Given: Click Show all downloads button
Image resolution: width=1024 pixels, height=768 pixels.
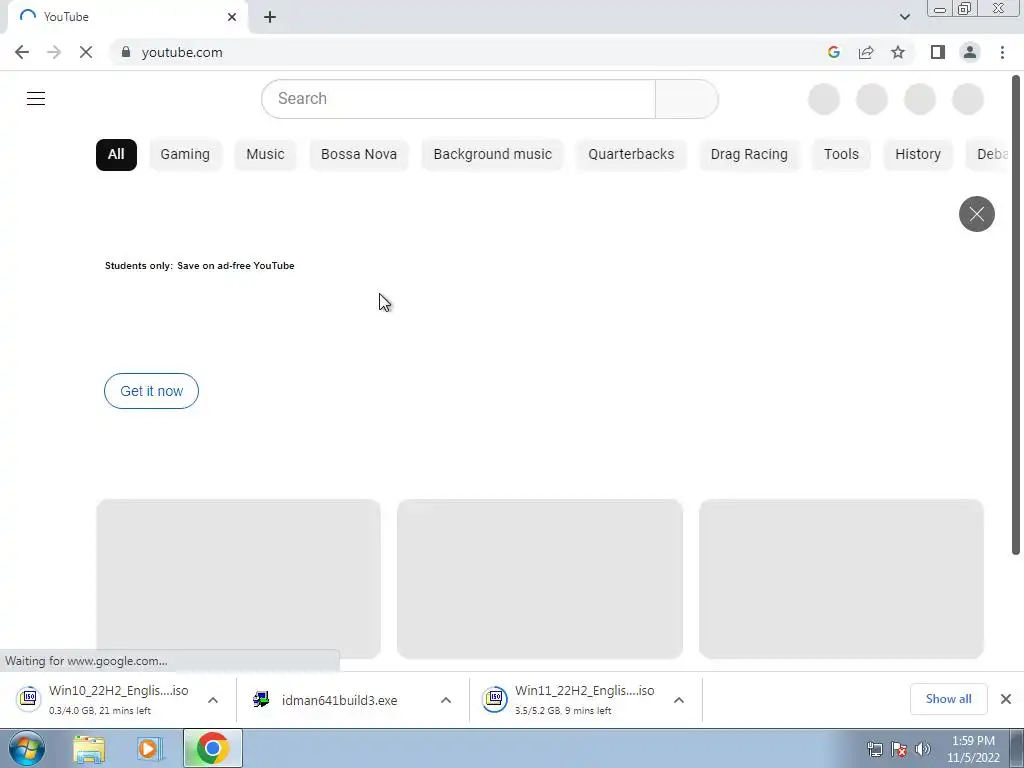Looking at the screenshot, I should coord(948,699).
